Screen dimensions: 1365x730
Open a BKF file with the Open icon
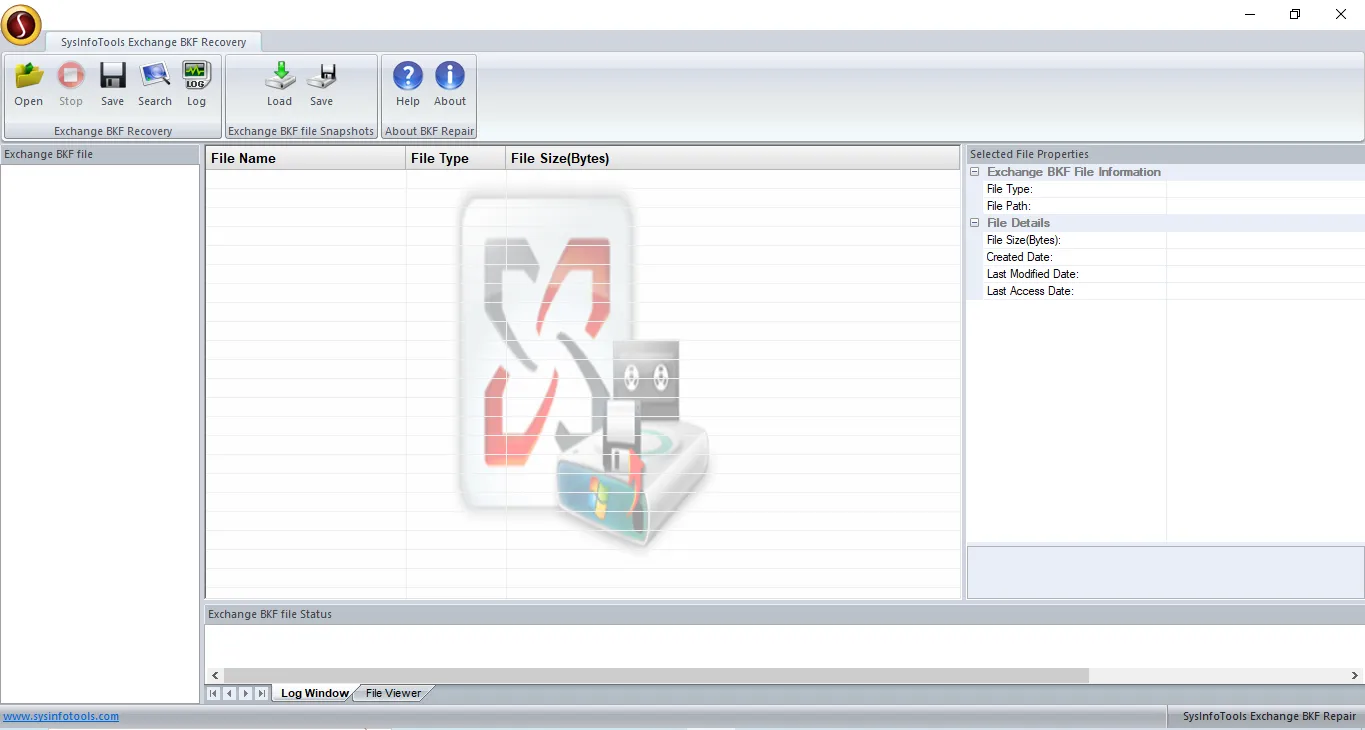(29, 84)
